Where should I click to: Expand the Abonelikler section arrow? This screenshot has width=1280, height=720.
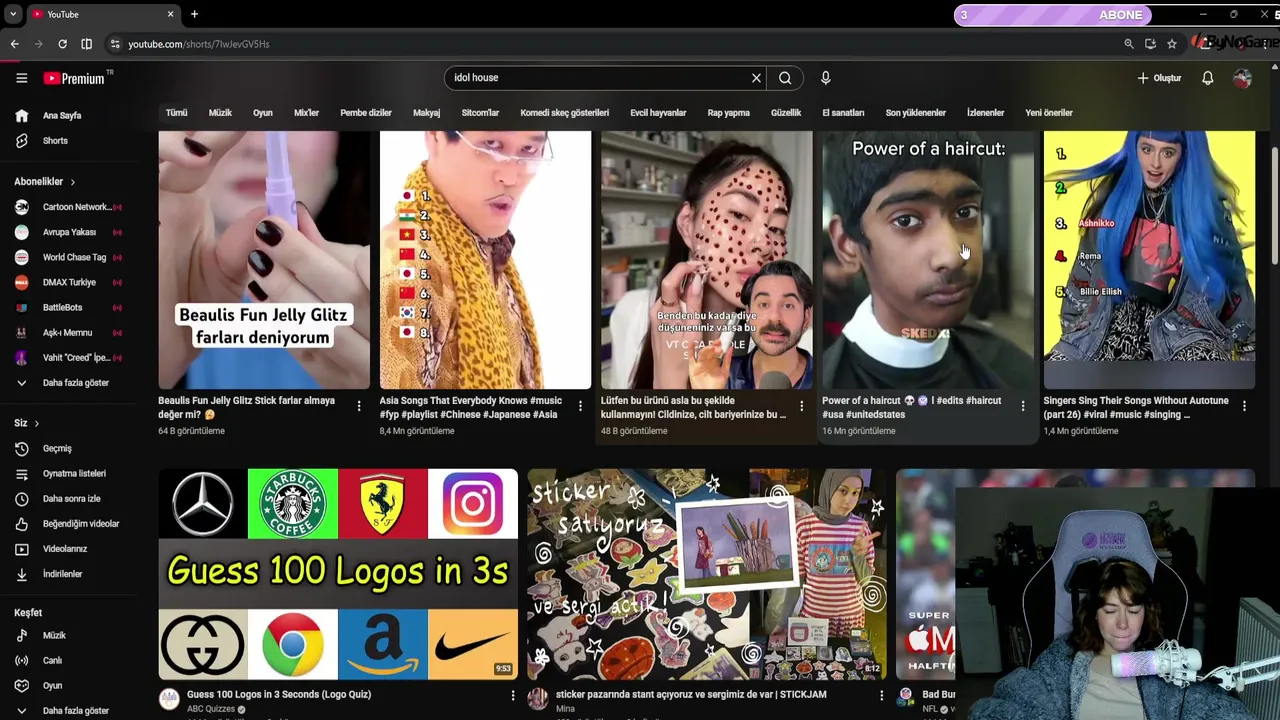coord(72,182)
